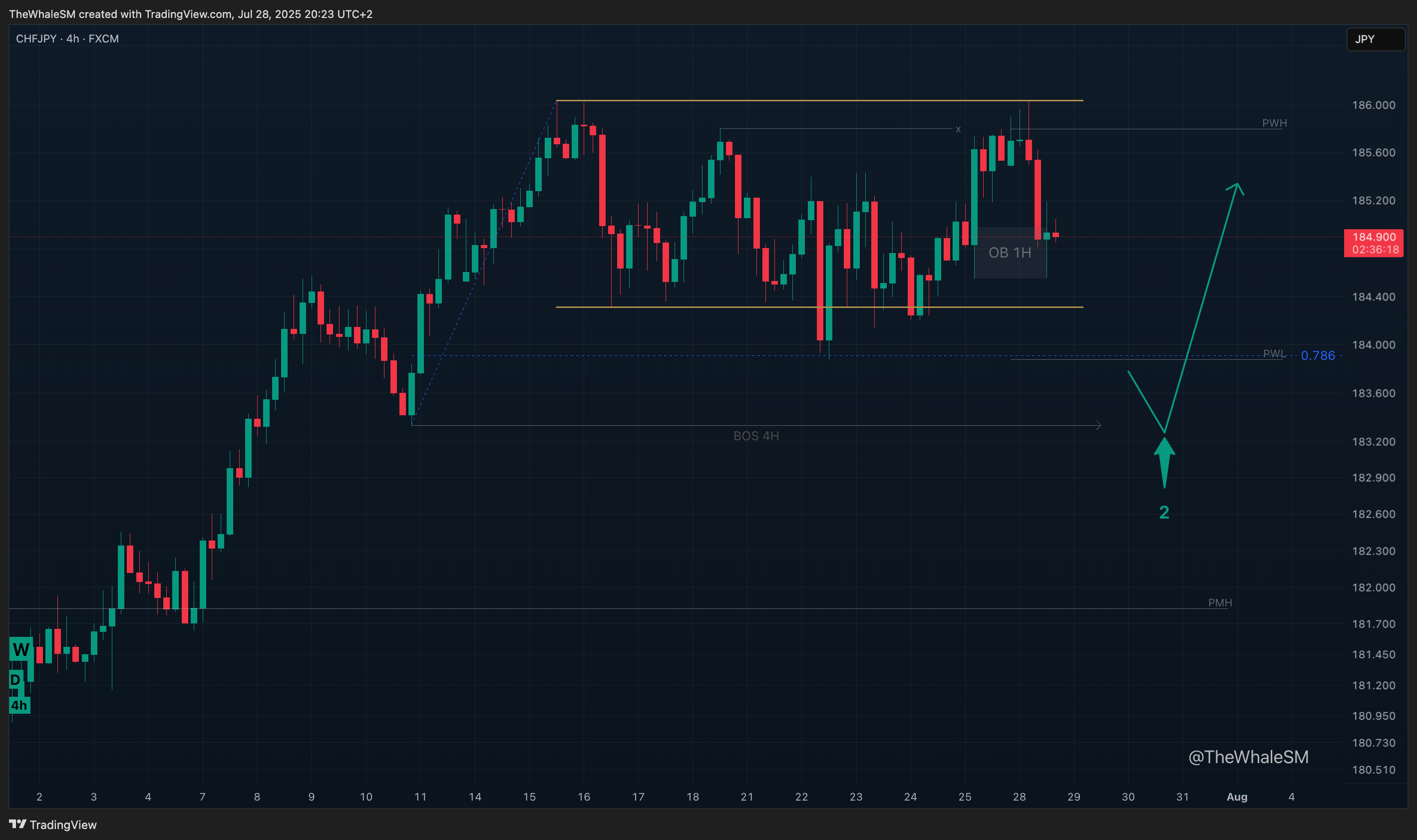Click the CHFJPY · 4h · FXCM symbol title
This screenshot has height=840, width=1417.
pyautogui.click(x=67, y=38)
